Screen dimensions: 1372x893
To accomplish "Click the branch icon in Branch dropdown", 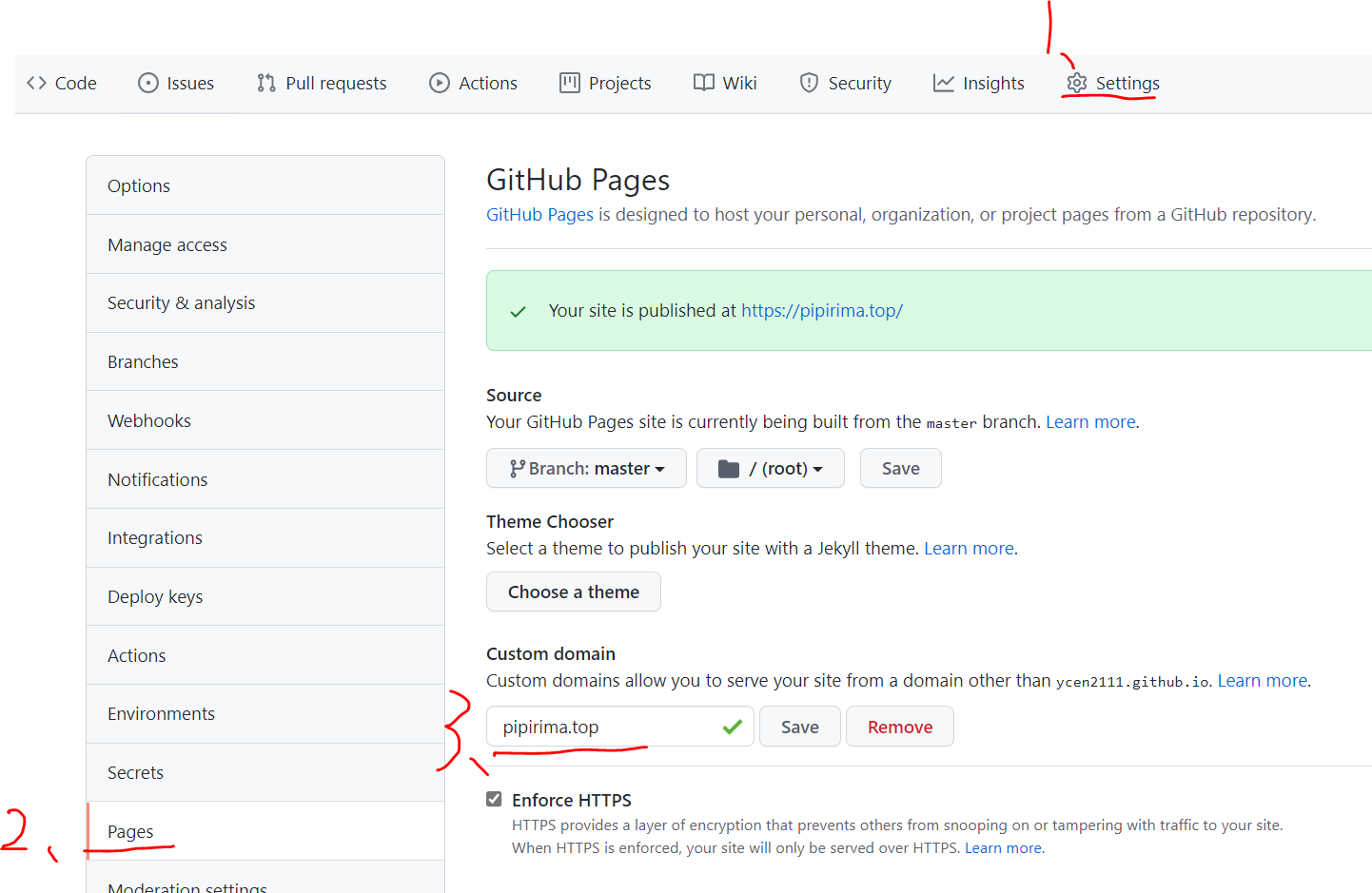I will point(517,469).
